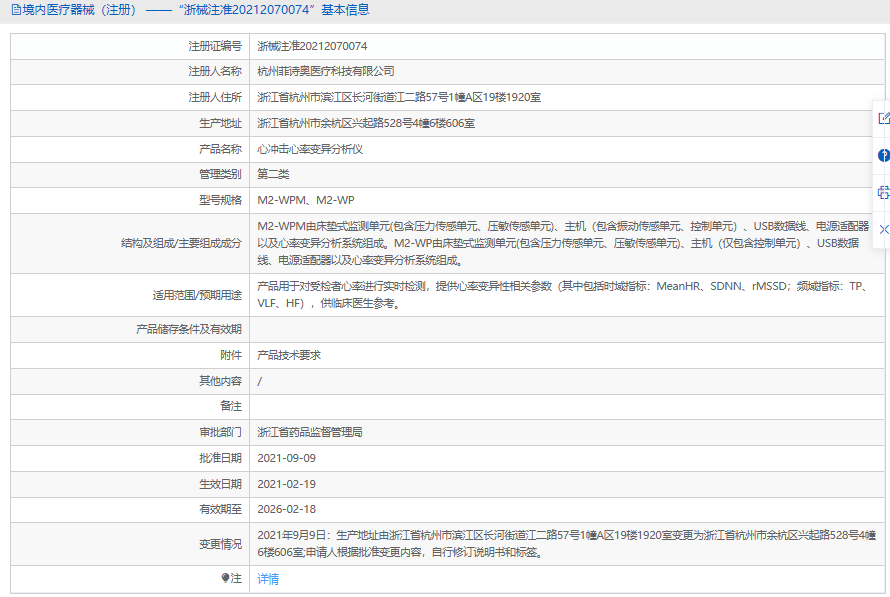The width and height of the screenshot is (890, 597).
Task: Select approving department 浙江省药品监督管理局
Action: click(x=309, y=432)
